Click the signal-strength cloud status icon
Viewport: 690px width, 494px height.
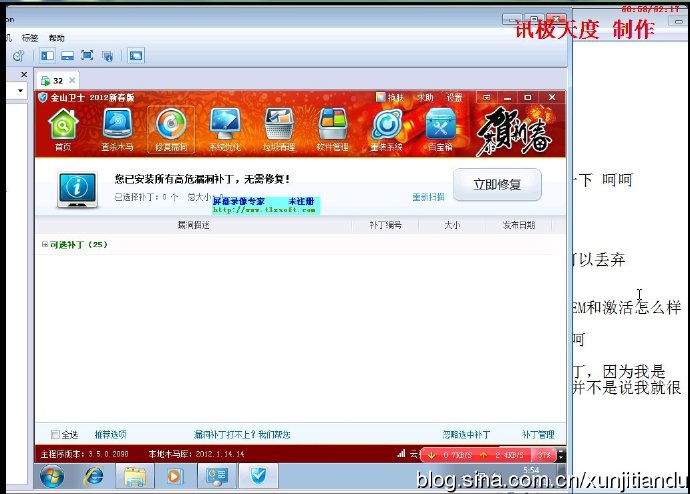click(401, 454)
